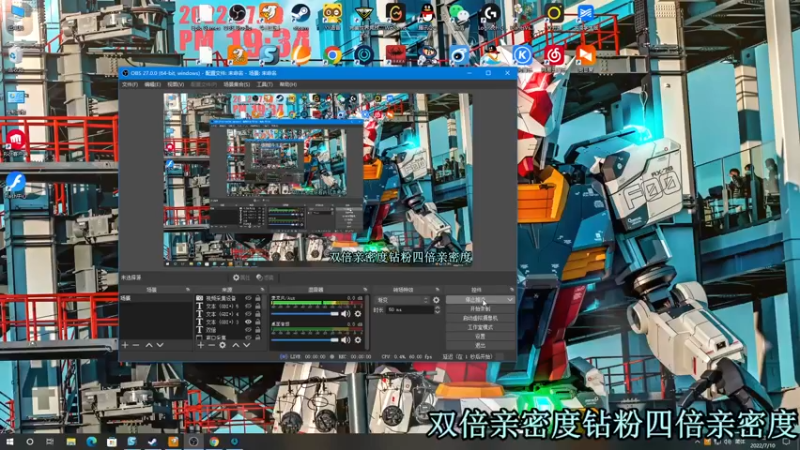
Task: Toggle lock on Text (GDI+) 5 source
Action: pos(258,306)
